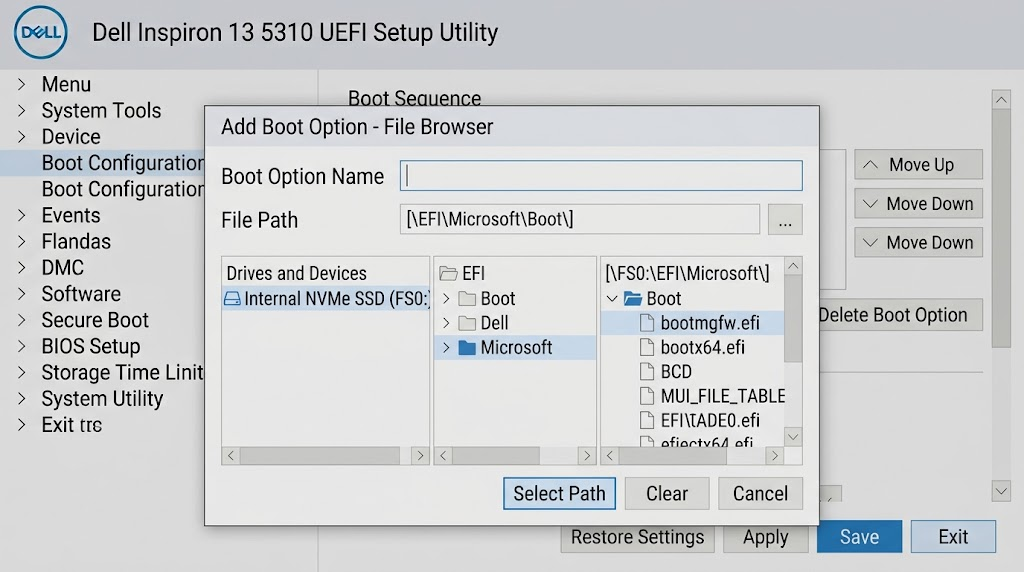Expand the Dell folder tree chevron
The width and height of the screenshot is (1024, 572).
click(x=446, y=323)
